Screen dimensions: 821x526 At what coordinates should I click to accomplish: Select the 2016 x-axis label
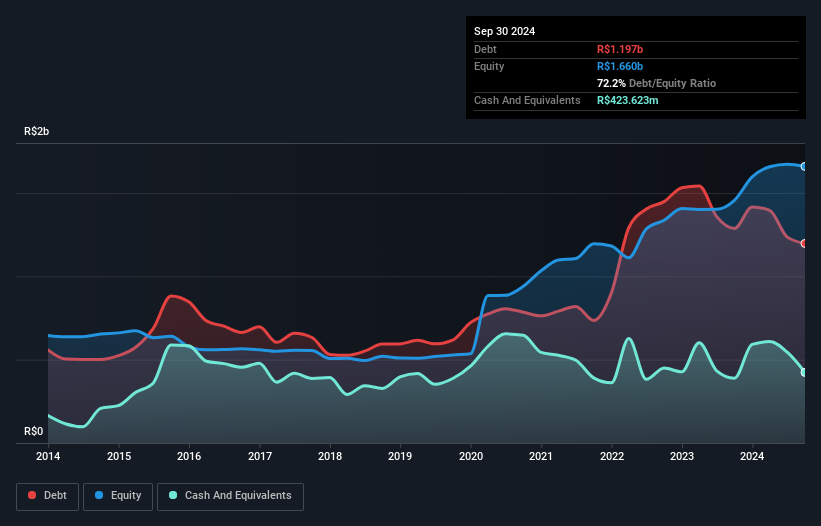pos(189,456)
